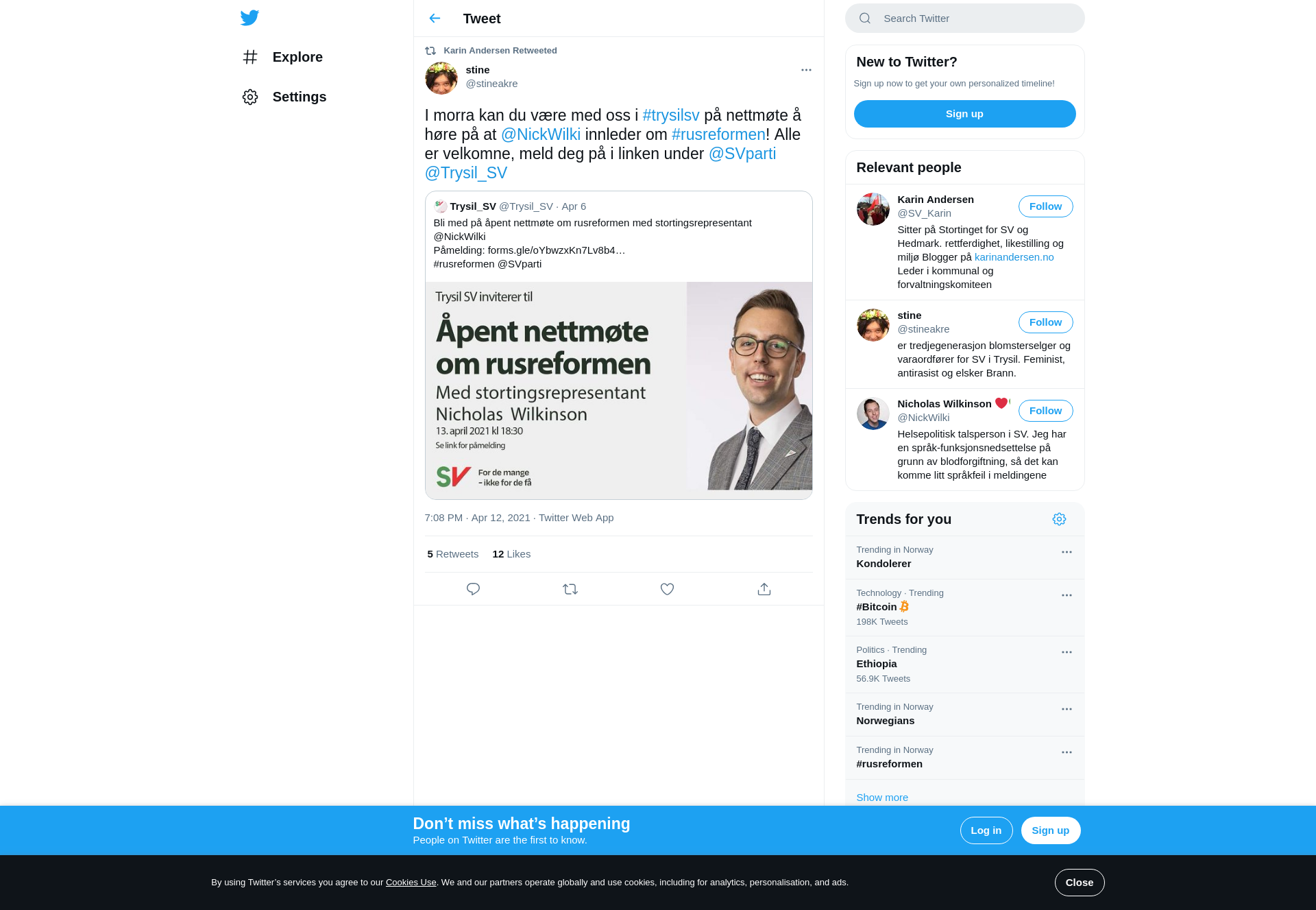This screenshot has width=1316, height=910.
Task: Click the share icon under the tweet
Action: pos(764,589)
